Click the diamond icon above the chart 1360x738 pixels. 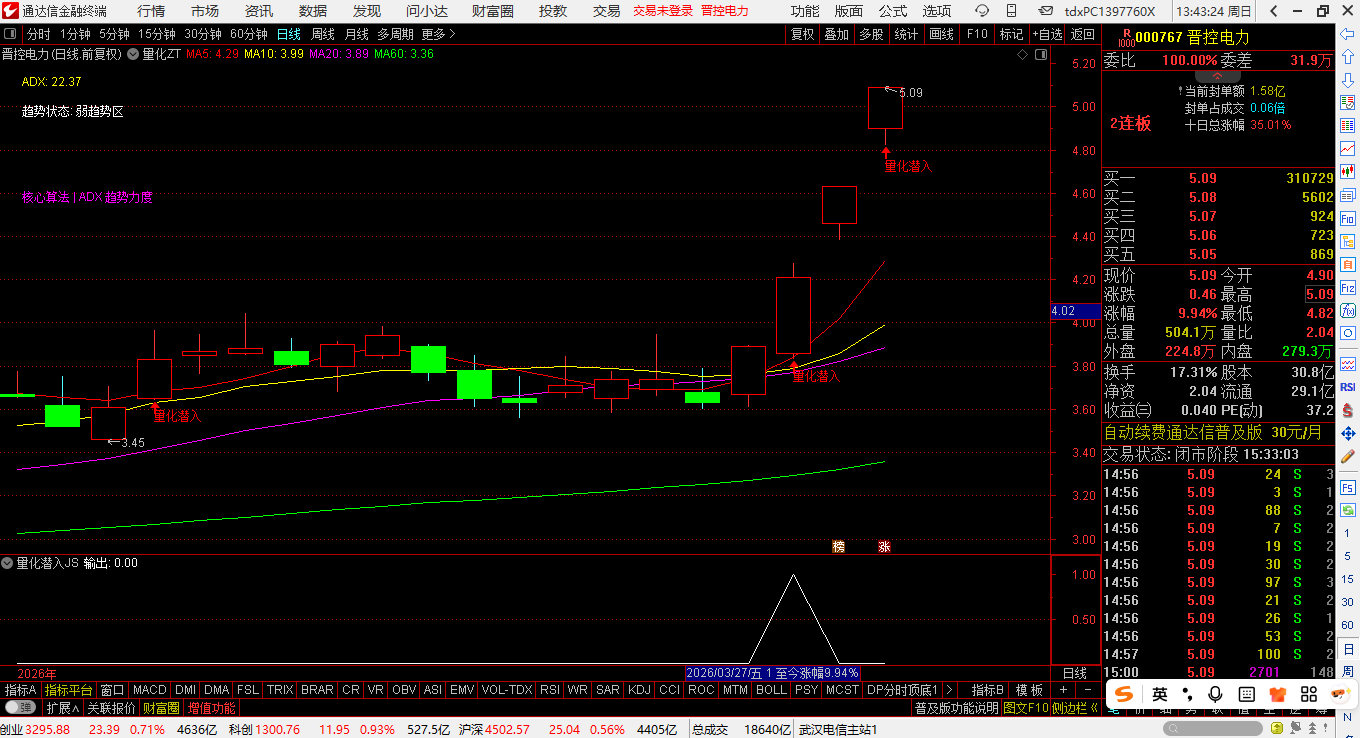pos(1023,55)
